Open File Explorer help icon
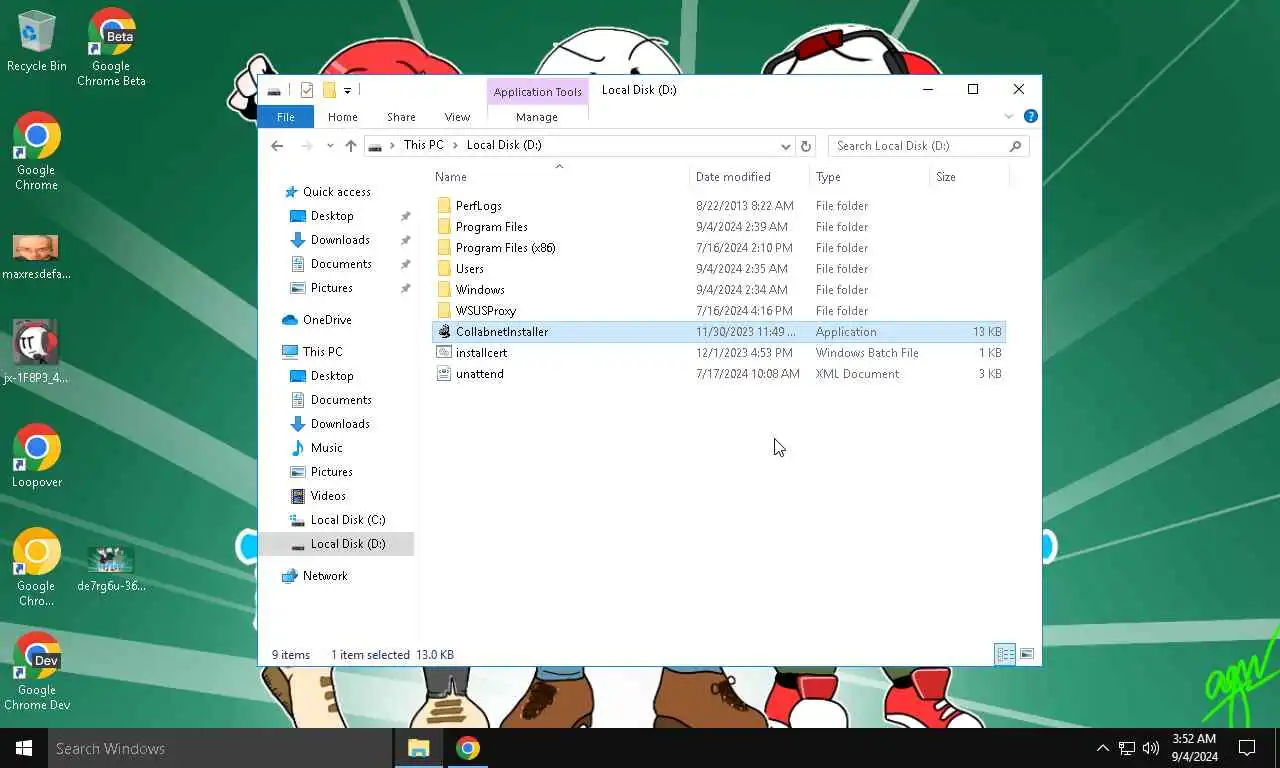This screenshot has width=1280, height=768. [x=1030, y=117]
